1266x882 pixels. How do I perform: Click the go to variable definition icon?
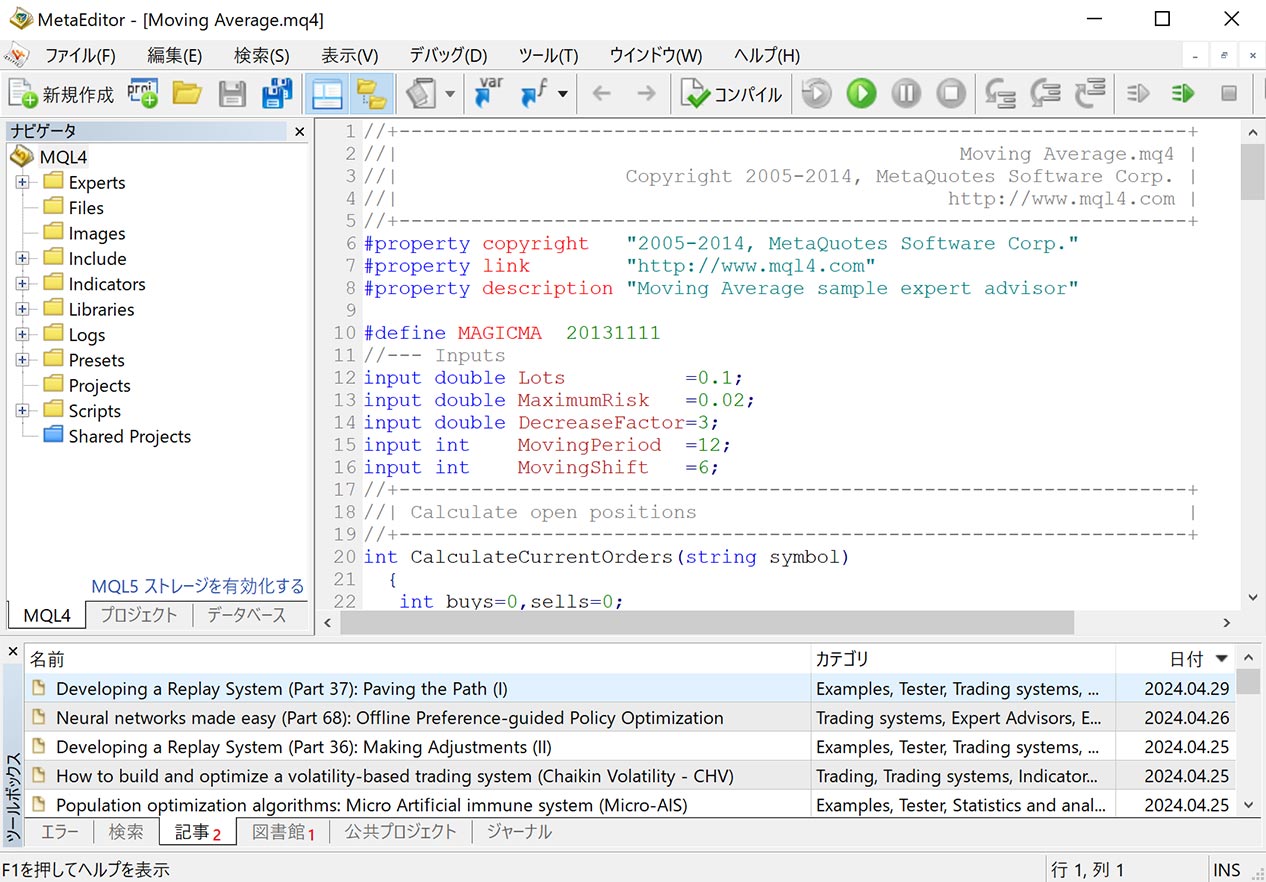pyautogui.click(x=489, y=94)
